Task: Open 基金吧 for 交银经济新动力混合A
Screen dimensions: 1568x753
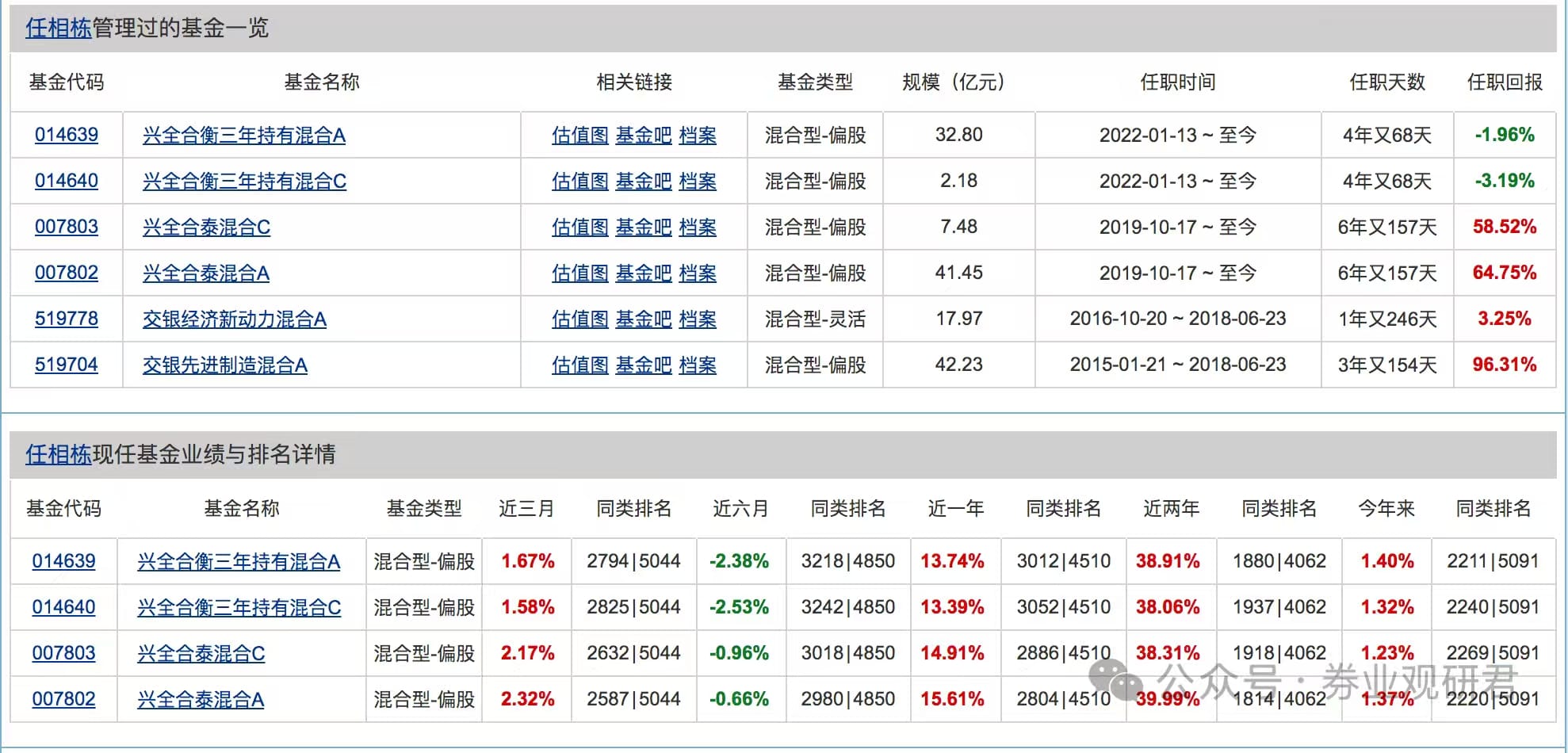Action: 643,319
